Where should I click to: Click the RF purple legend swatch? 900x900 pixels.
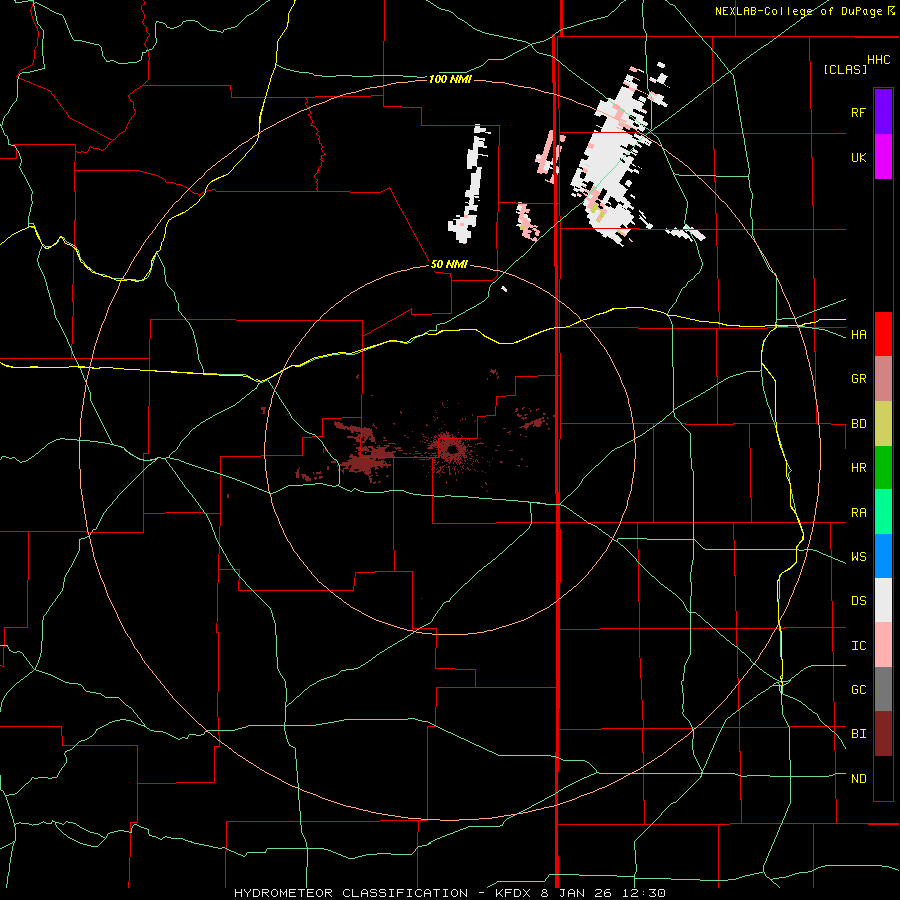[x=883, y=112]
